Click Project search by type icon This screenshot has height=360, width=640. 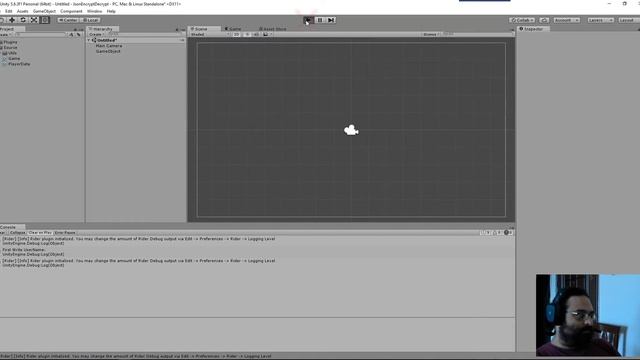coord(71,35)
